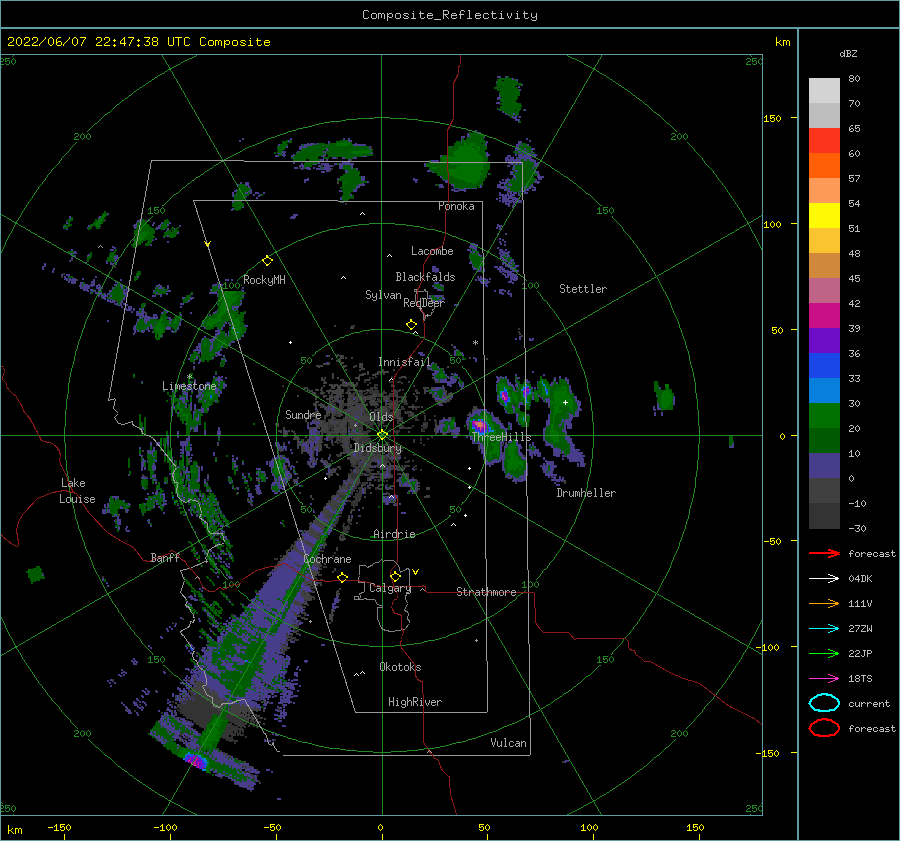Click the Lake Louise label
This screenshot has width=900, height=841.
click(x=77, y=491)
